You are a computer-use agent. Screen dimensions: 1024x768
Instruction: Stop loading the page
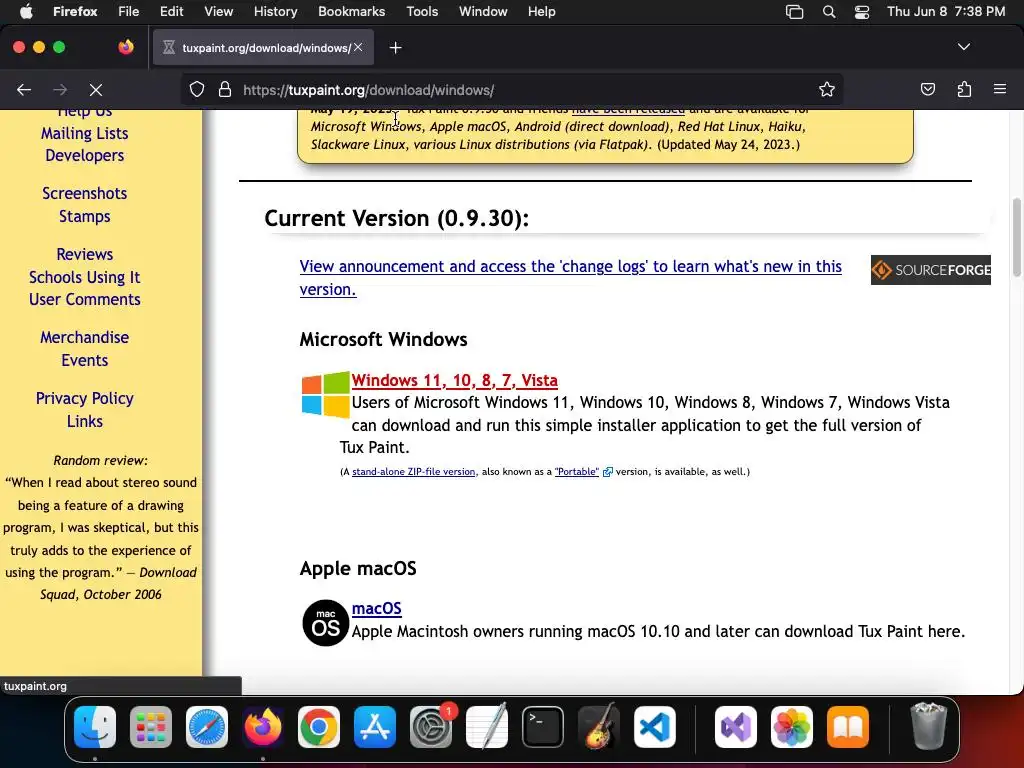coord(95,90)
